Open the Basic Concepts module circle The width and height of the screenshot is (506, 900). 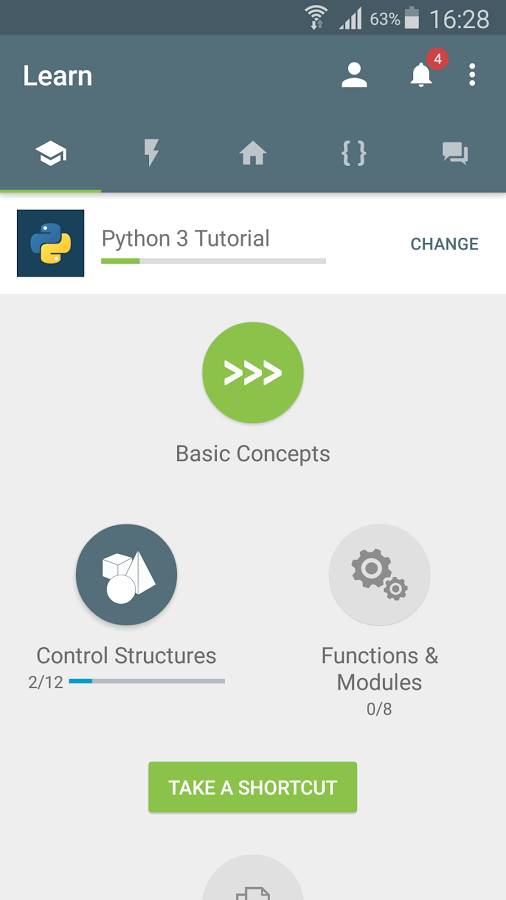pyautogui.click(x=253, y=373)
